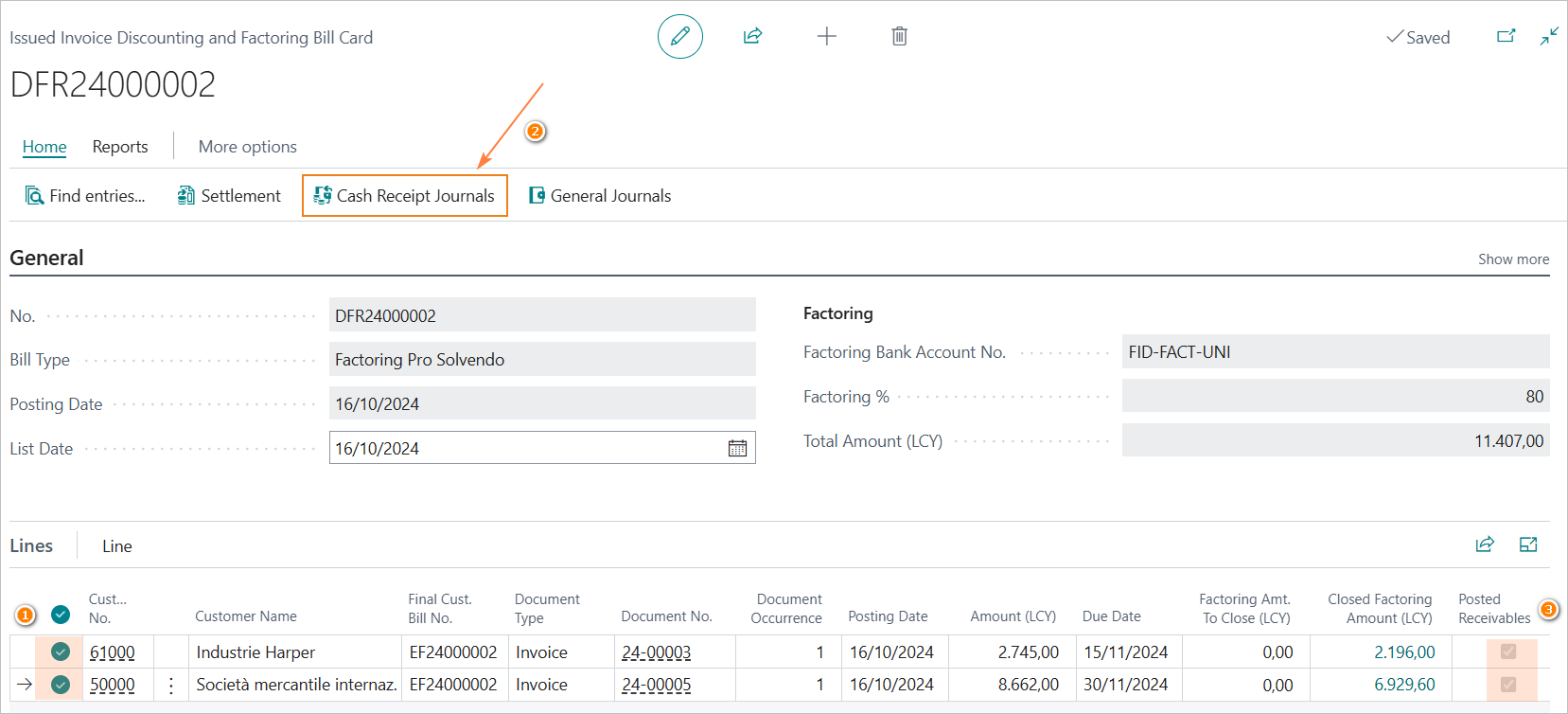
Task: Switch to the Reports tab
Action: [120, 147]
